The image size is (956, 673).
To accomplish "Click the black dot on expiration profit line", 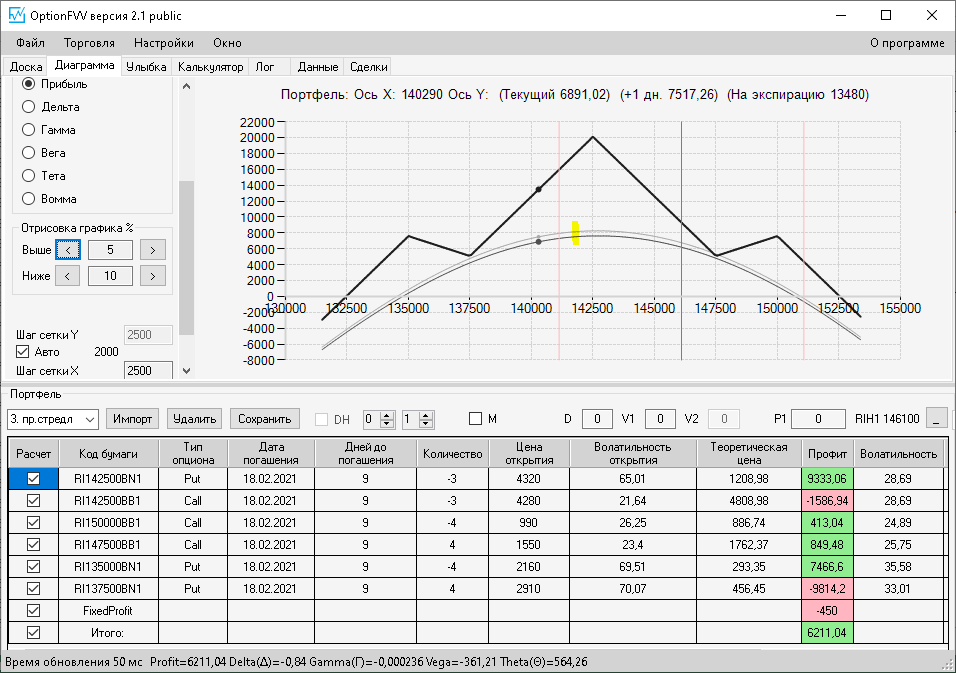I will click(x=538, y=190).
